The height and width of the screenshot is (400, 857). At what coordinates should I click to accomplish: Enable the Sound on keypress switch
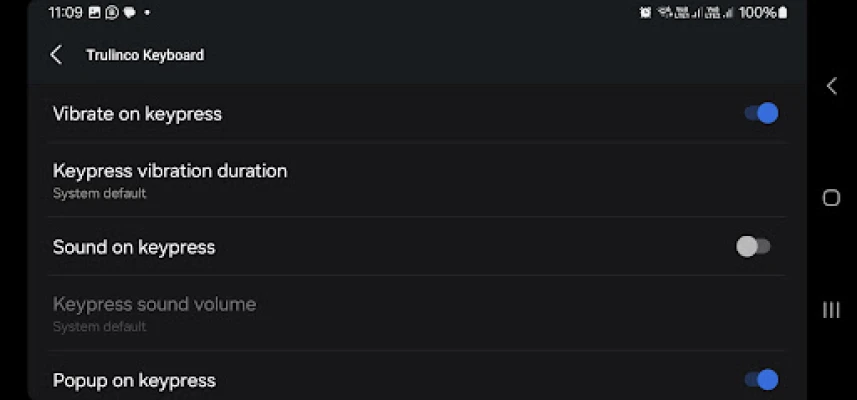pos(753,247)
